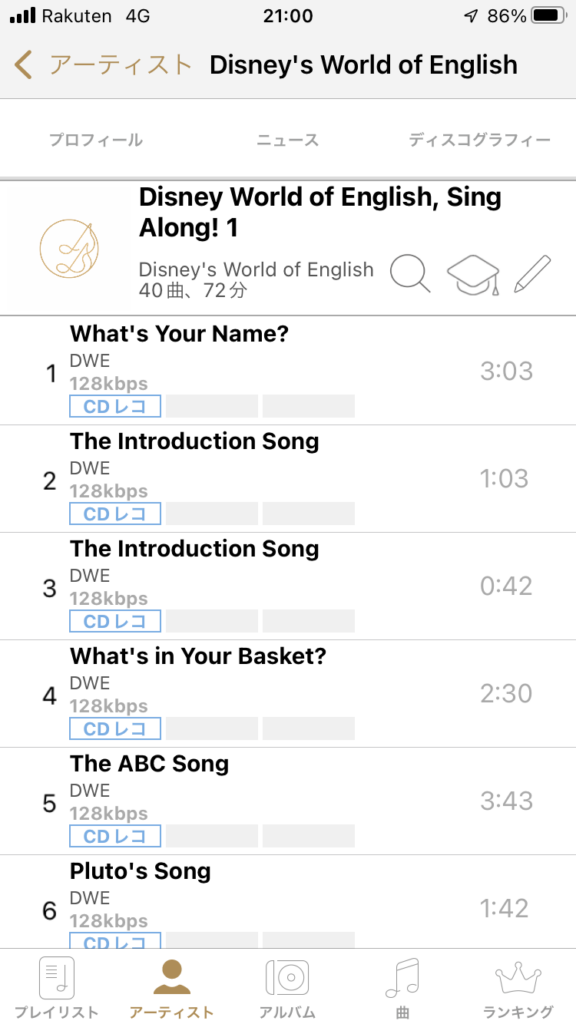Switch to the ニュース tab
Image resolution: width=576 pixels, height=1024 pixels.
pyautogui.click(x=287, y=140)
